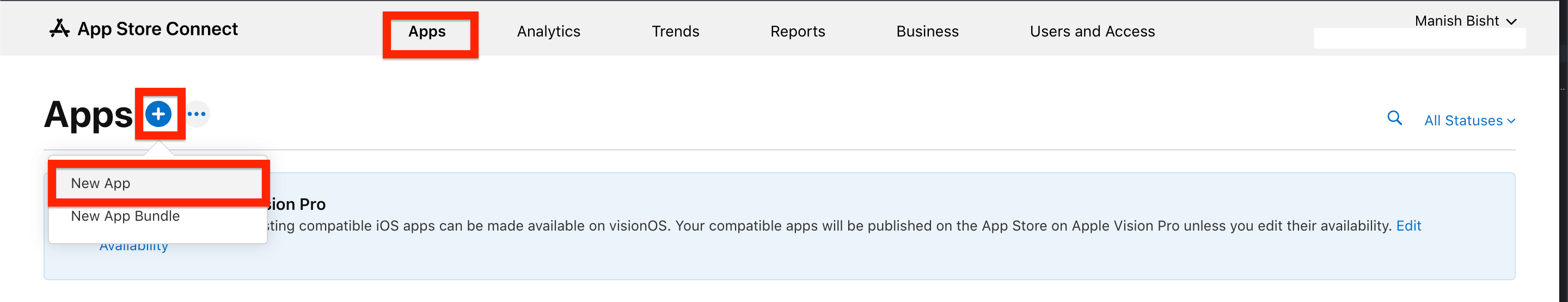Image resolution: width=1568 pixels, height=302 pixels.
Task: Click the App Store Connect logo icon
Action: pyautogui.click(x=59, y=28)
